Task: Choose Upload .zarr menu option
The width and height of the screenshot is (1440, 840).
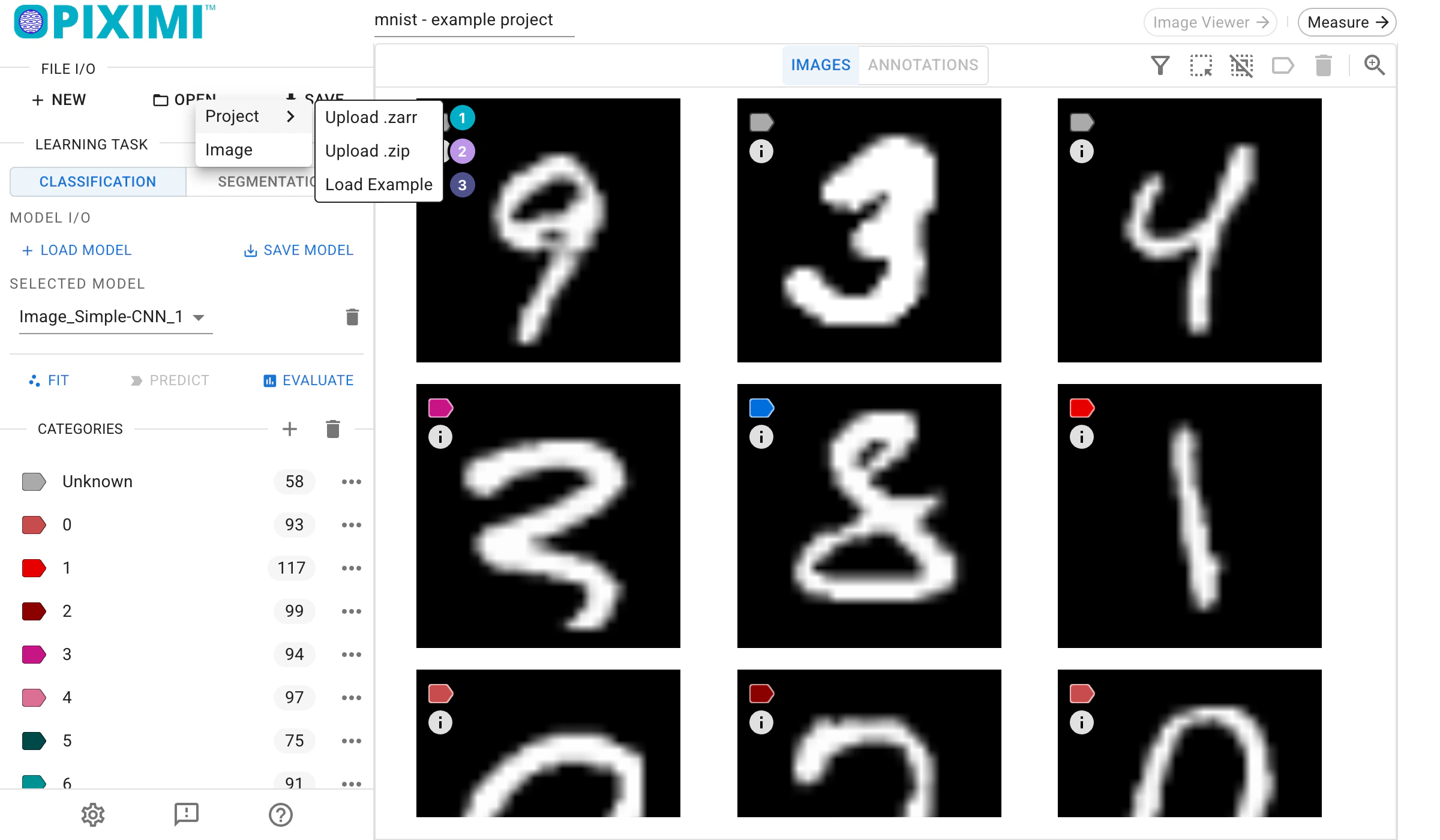Action: coord(379,118)
